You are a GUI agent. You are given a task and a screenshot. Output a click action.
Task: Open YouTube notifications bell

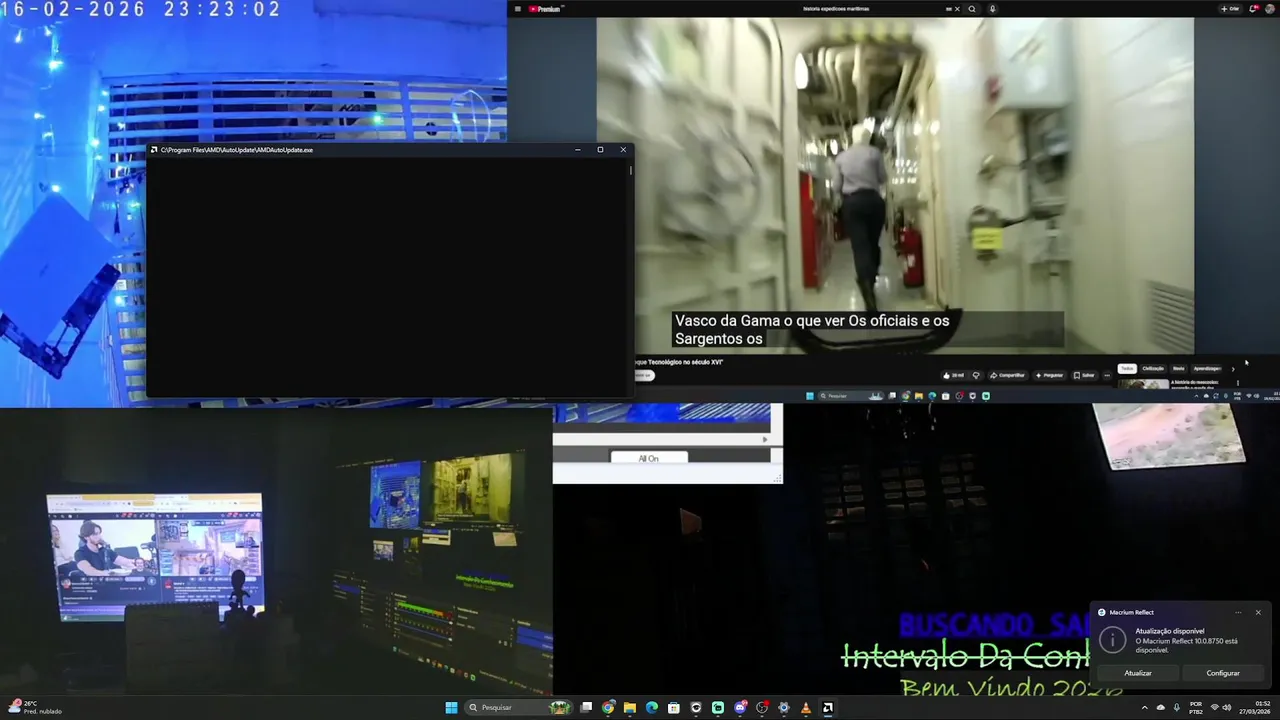click(x=1252, y=9)
